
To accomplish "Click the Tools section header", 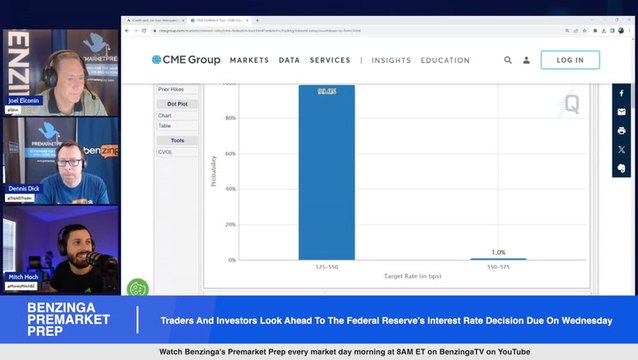I will pyautogui.click(x=177, y=140).
